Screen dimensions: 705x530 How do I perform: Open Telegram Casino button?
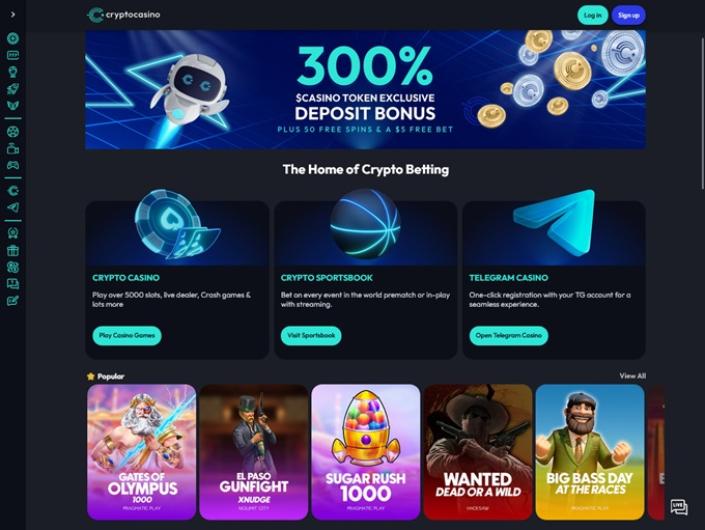tap(509, 335)
